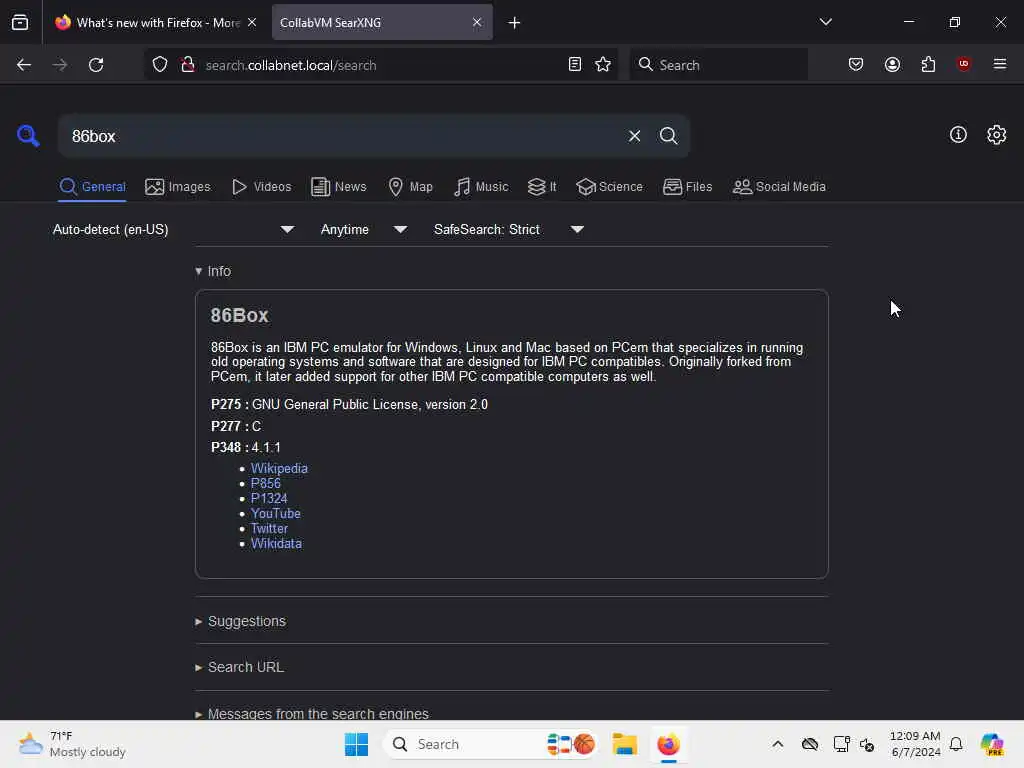Expand the Suggestions section
The width and height of the screenshot is (1024, 768).
[x=240, y=621]
